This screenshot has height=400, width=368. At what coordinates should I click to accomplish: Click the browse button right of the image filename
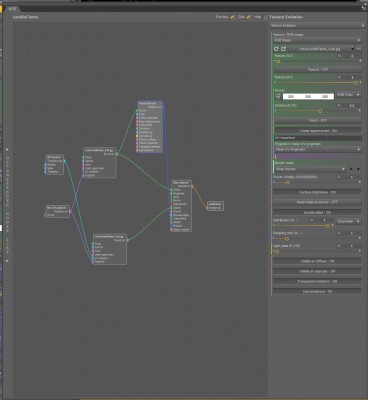[359, 49]
